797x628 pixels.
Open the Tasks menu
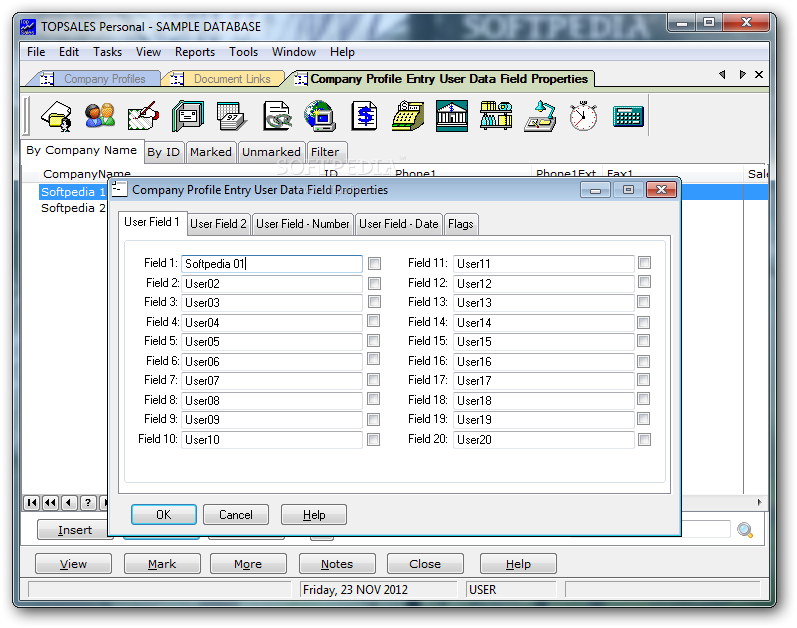107,52
